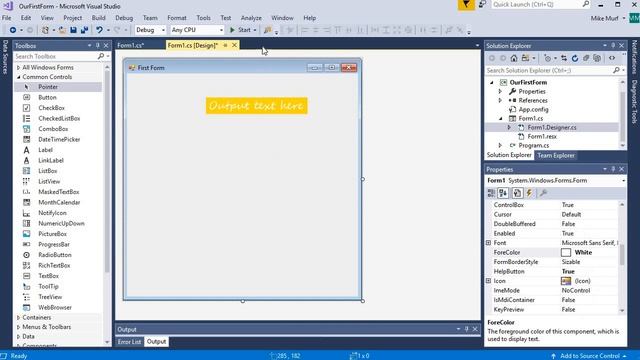This screenshot has height=360, width=640.
Task: Open the Diagnostic Tools side tab
Action: [x=634, y=102]
